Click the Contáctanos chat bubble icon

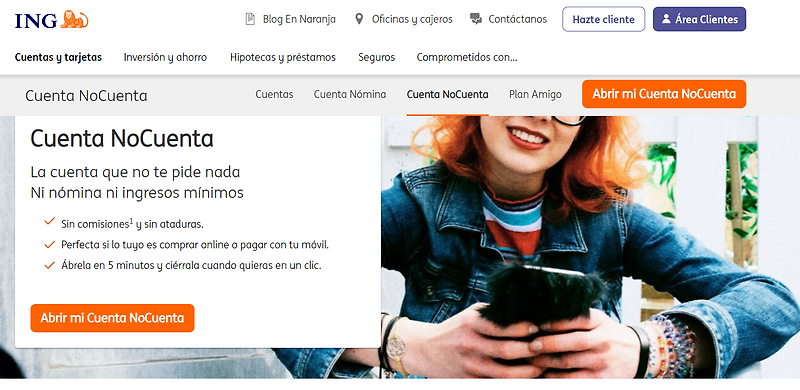point(476,19)
